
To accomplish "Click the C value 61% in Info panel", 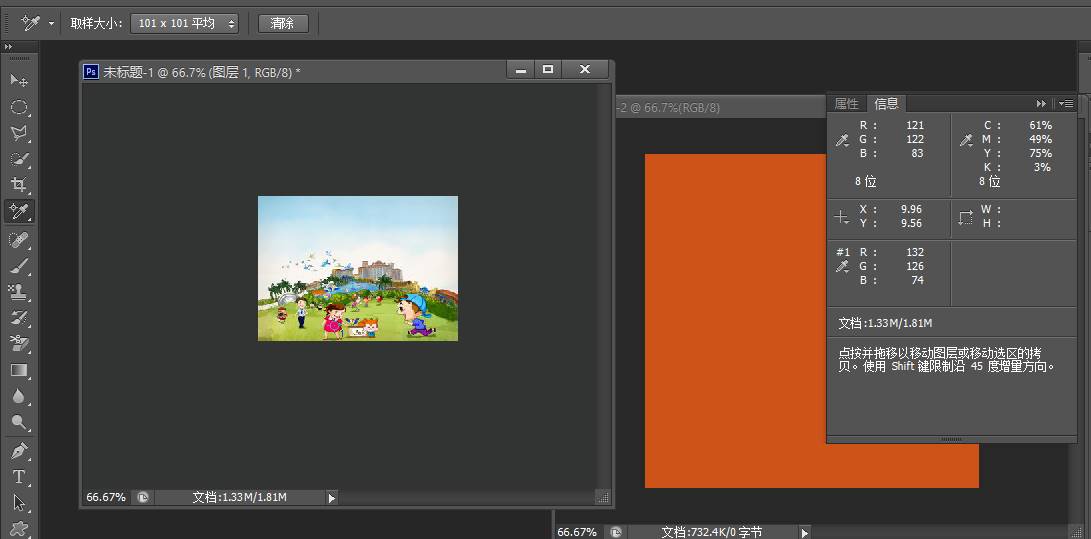I will 1040,125.
